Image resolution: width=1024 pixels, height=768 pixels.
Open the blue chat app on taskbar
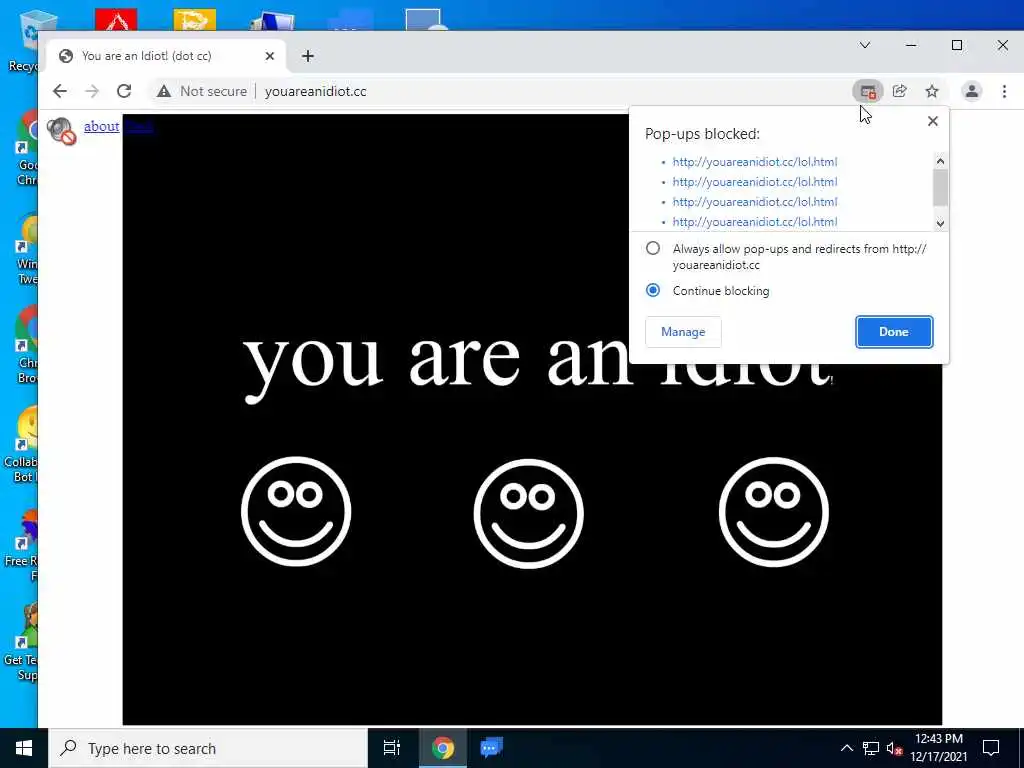point(491,748)
